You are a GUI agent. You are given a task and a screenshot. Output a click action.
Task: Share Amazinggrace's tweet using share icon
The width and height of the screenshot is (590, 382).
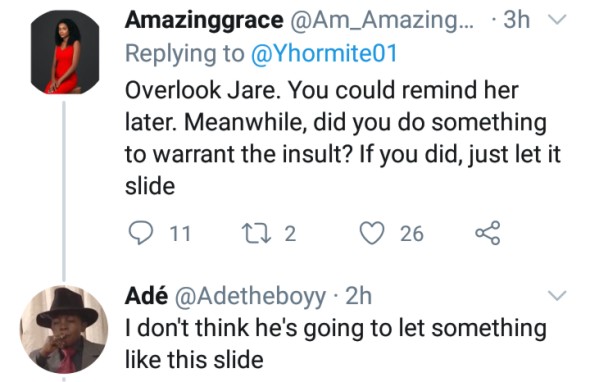click(x=488, y=233)
